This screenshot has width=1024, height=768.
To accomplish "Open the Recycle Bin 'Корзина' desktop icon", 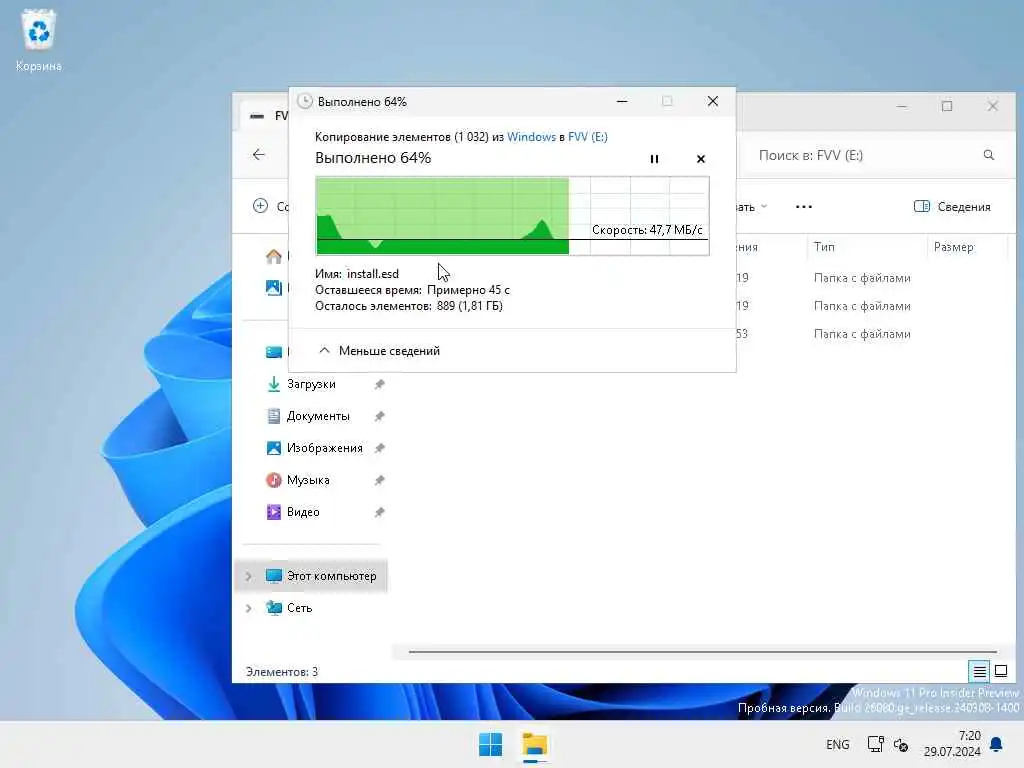I will coord(39,40).
